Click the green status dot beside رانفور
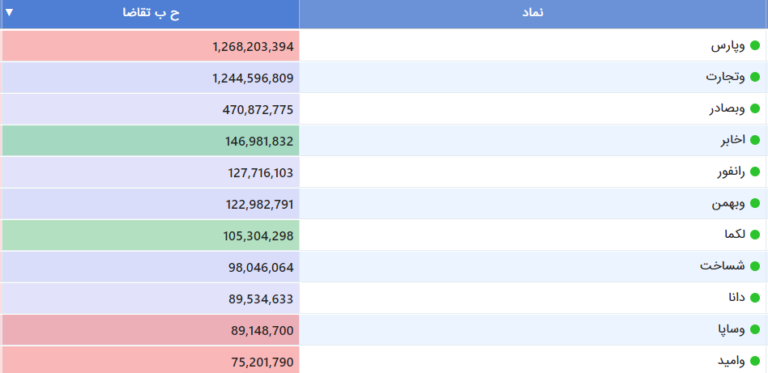Viewport: 768px width, 373px height. [x=755, y=172]
